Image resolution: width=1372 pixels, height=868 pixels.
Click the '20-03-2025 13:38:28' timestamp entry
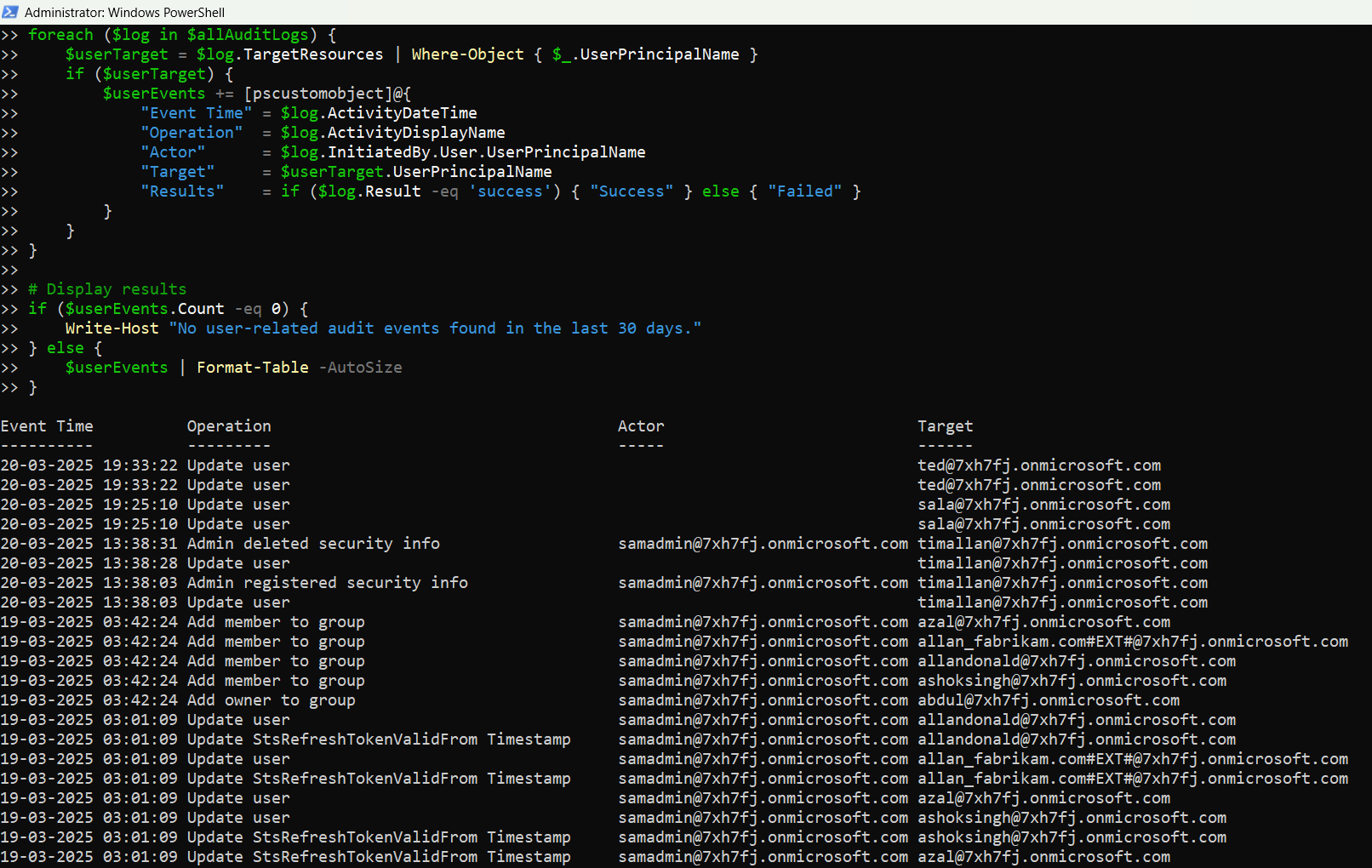[89, 563]
